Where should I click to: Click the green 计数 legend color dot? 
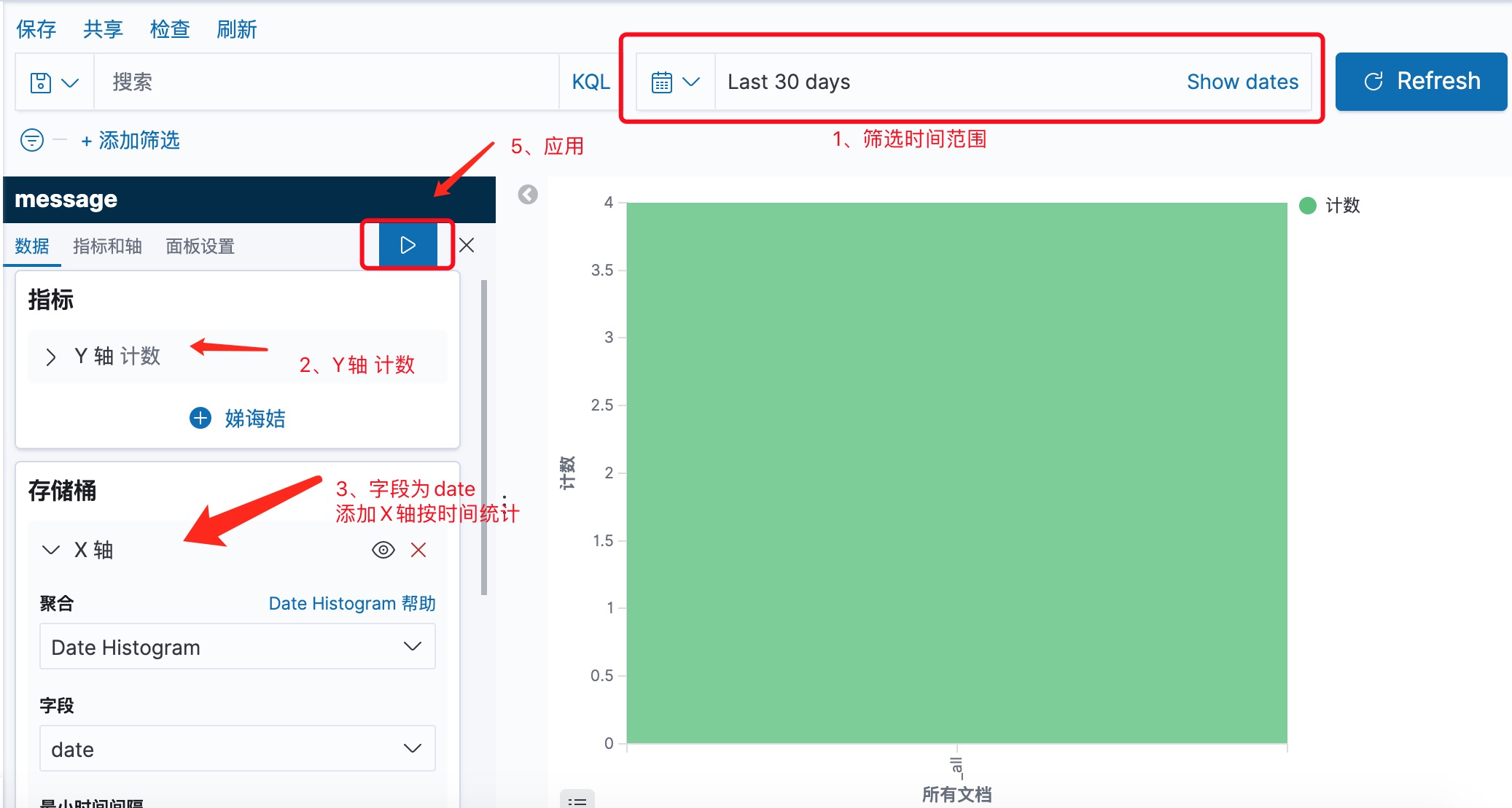coord(1308,206)
